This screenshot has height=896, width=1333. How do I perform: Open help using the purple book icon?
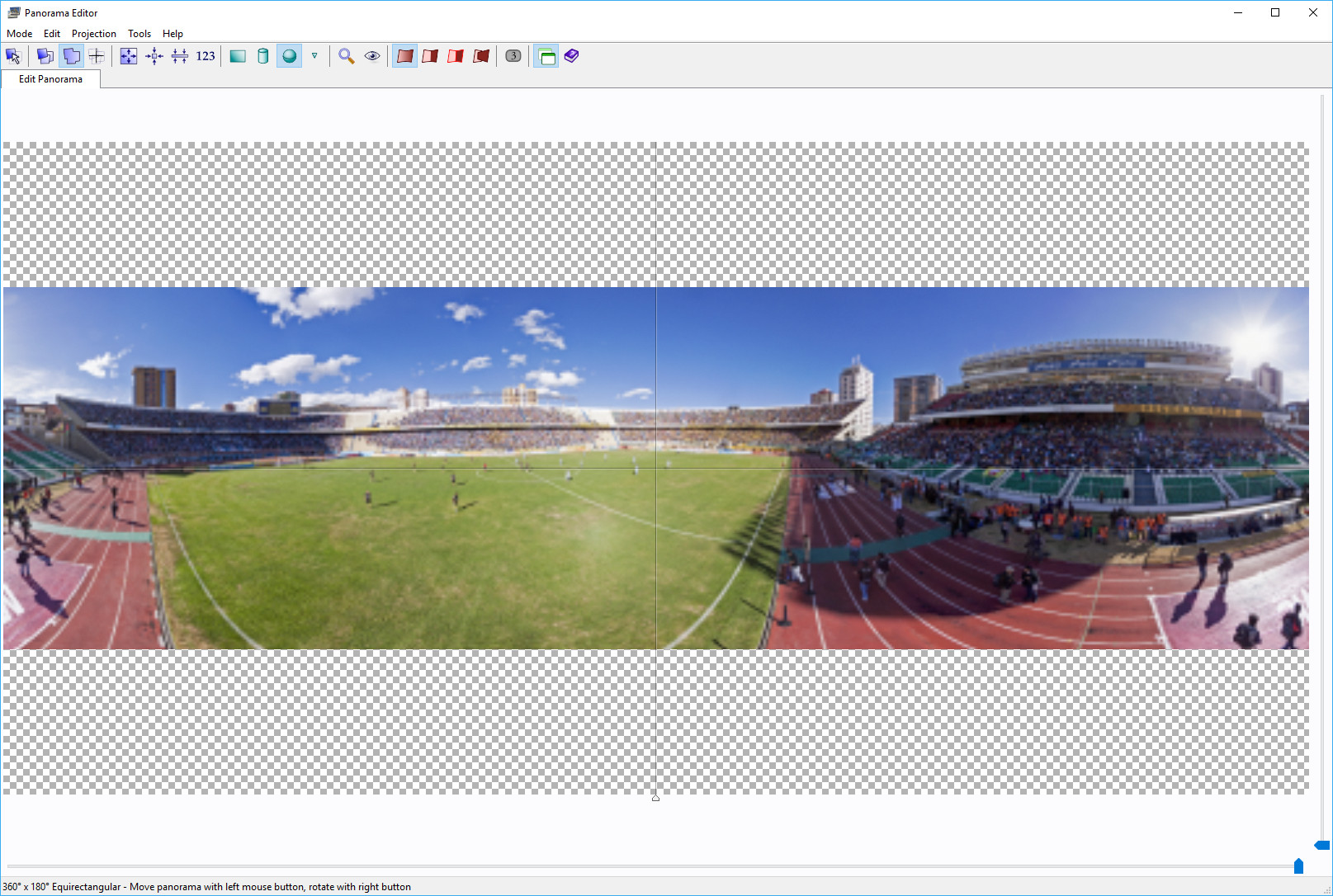(x=571, y=56)
